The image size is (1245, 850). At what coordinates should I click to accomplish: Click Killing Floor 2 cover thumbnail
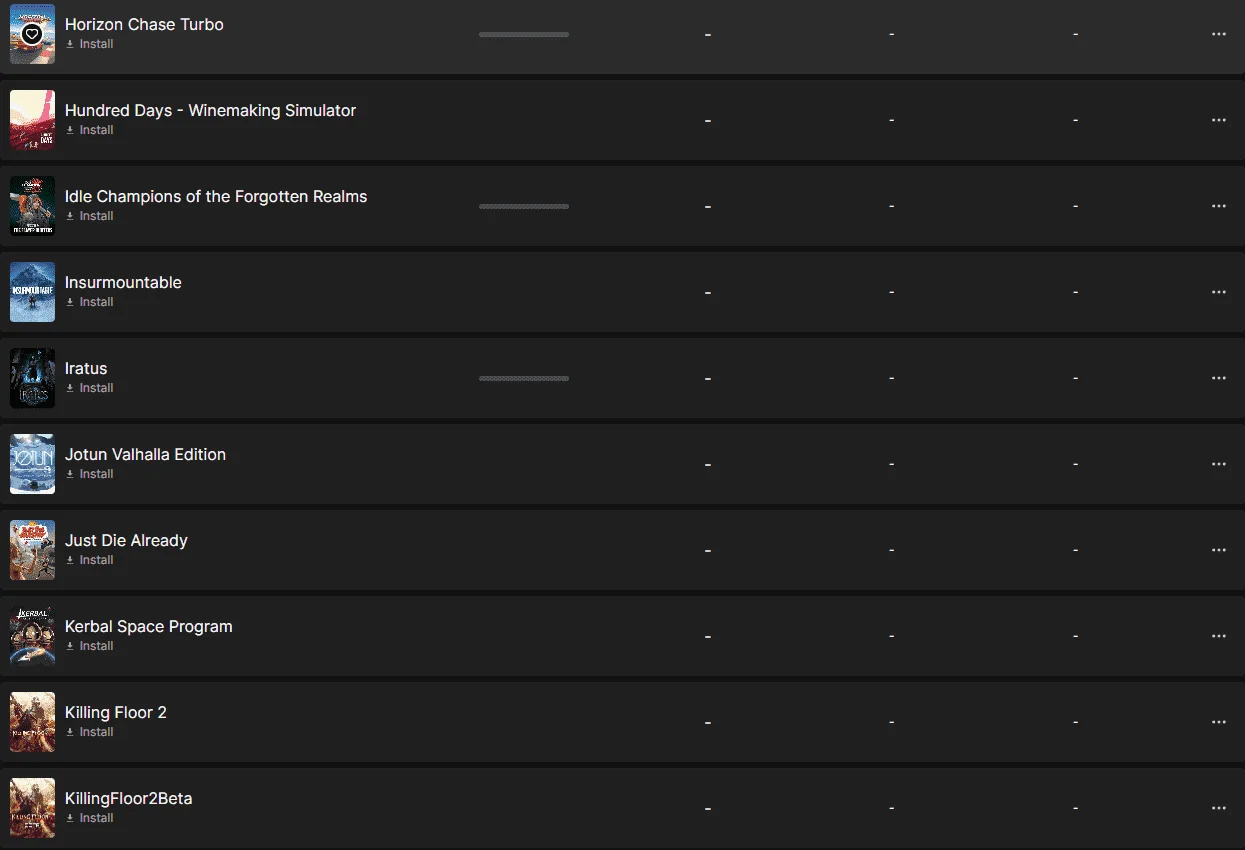click(32, 722)
